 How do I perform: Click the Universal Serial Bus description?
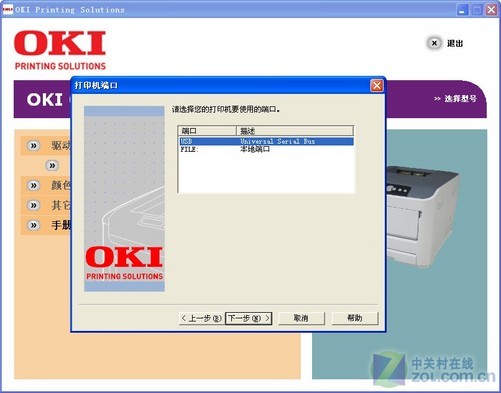tap(277, 141)
